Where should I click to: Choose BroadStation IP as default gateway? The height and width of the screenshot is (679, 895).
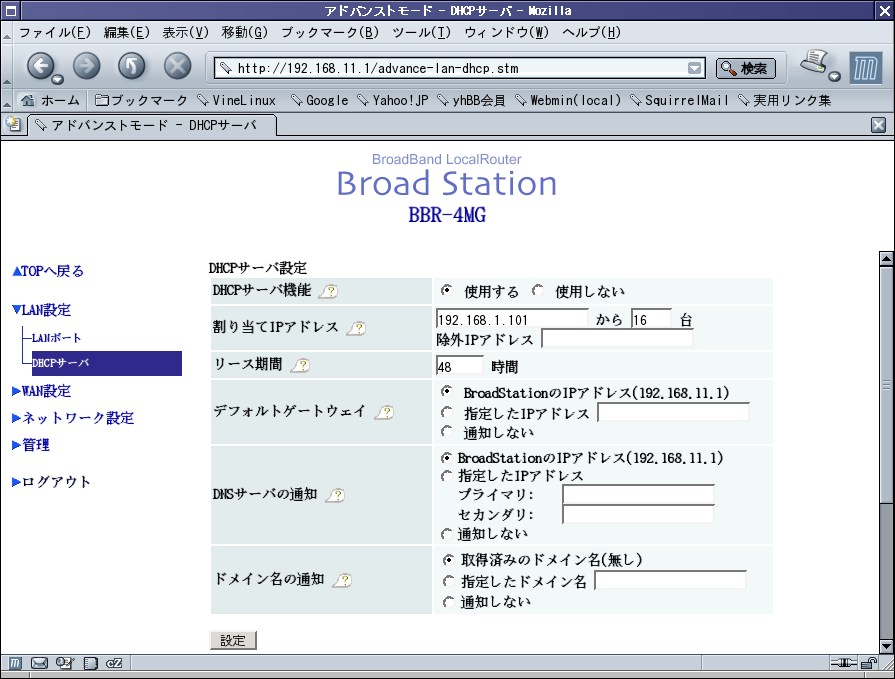[447, 391]
